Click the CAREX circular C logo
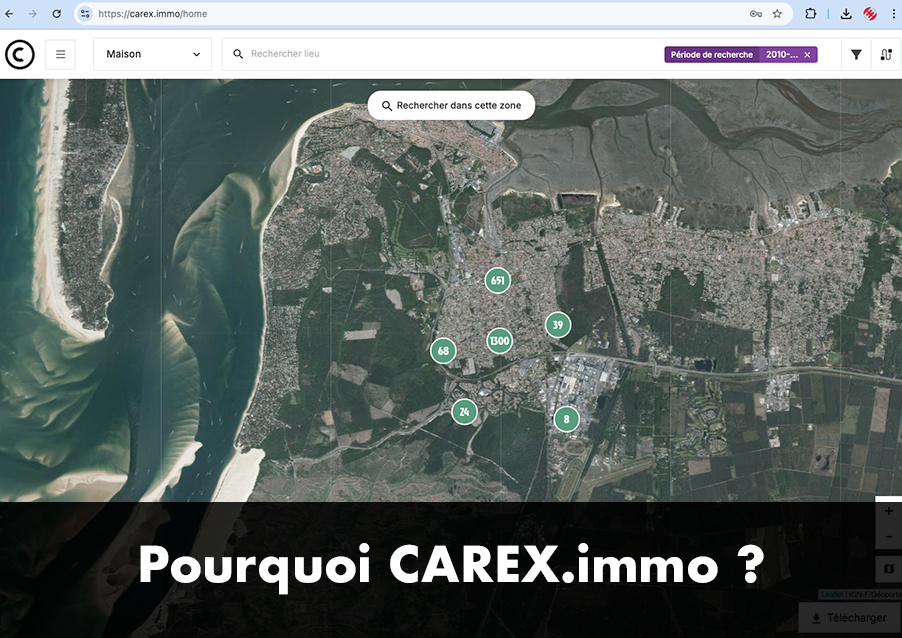This screenshot has height=638, width=902. 20,55
